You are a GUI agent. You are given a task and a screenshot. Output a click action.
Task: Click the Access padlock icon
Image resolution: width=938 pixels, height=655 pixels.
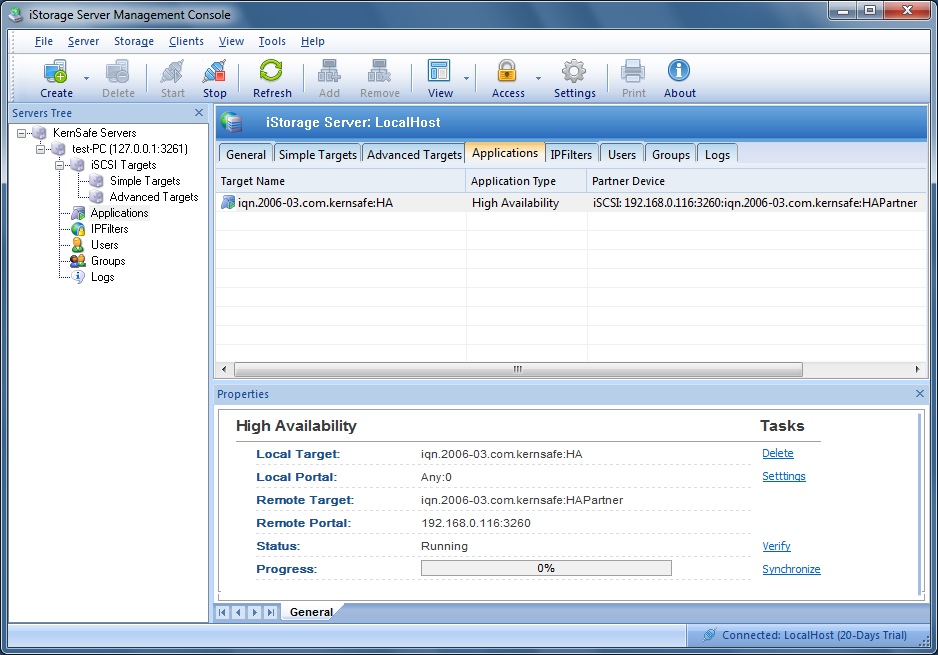tap(507, 71)
